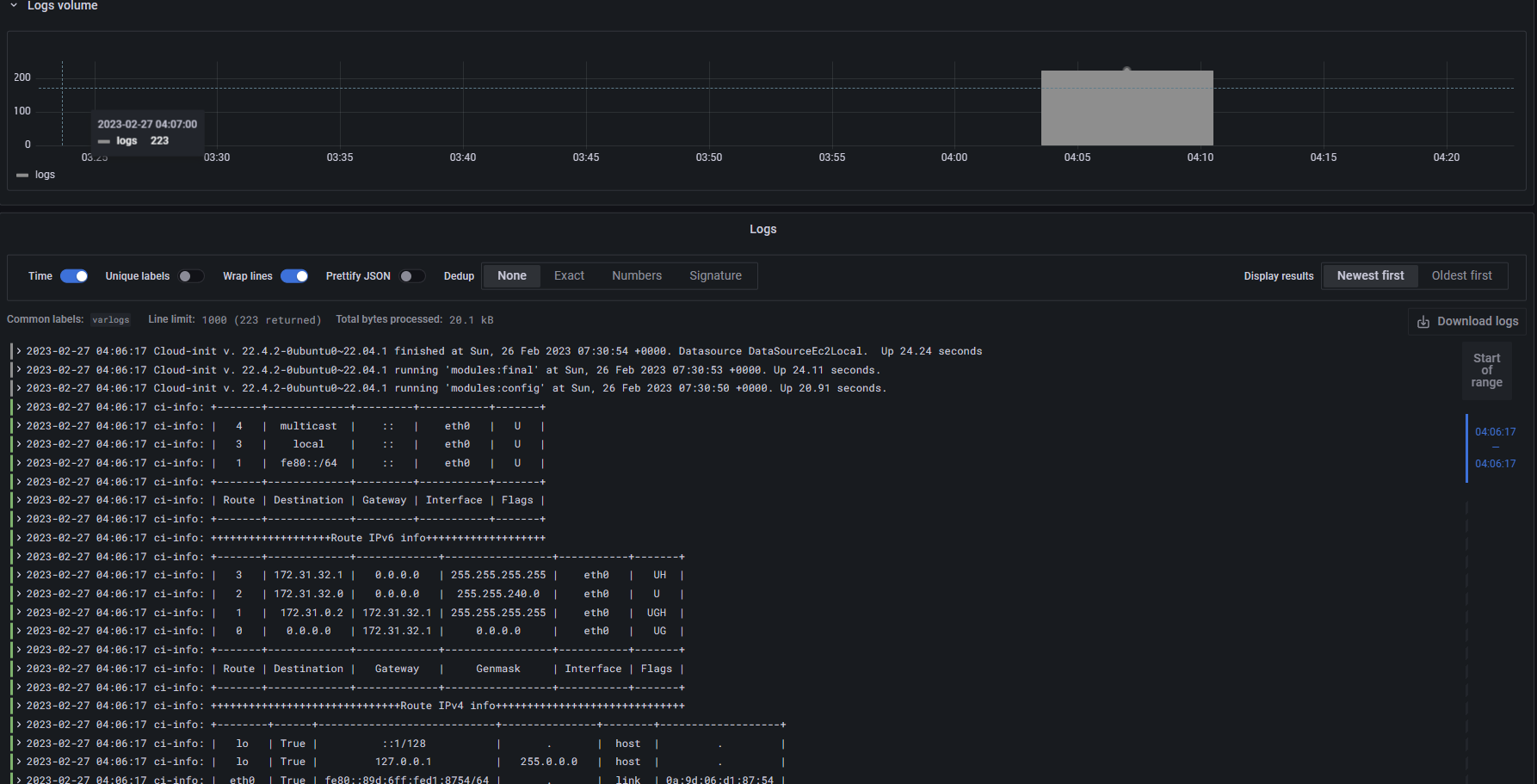Click the 04:05 tick label on the chart axis

(1077, 157)
